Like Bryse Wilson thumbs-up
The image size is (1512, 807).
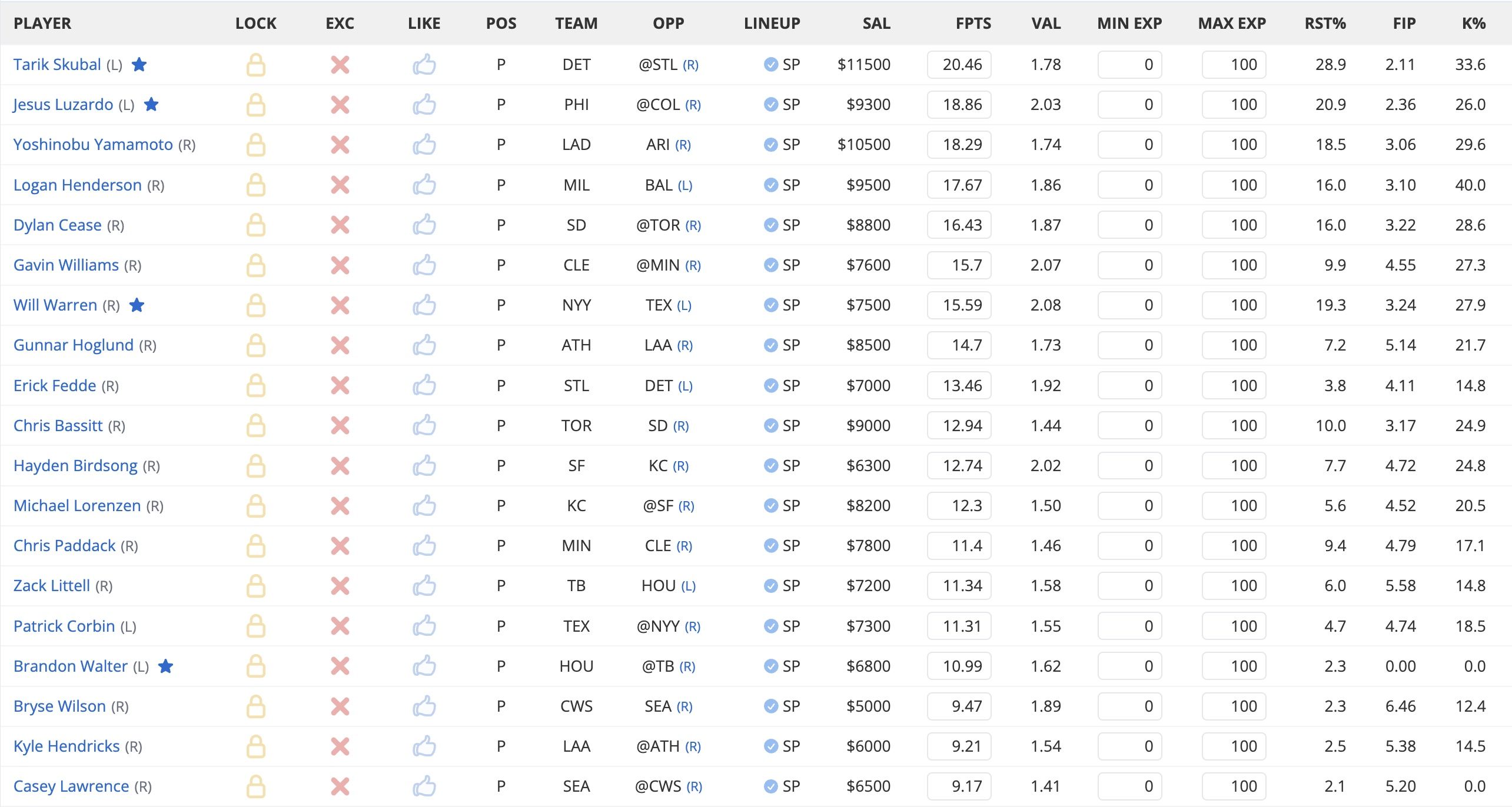click(424, 706)
